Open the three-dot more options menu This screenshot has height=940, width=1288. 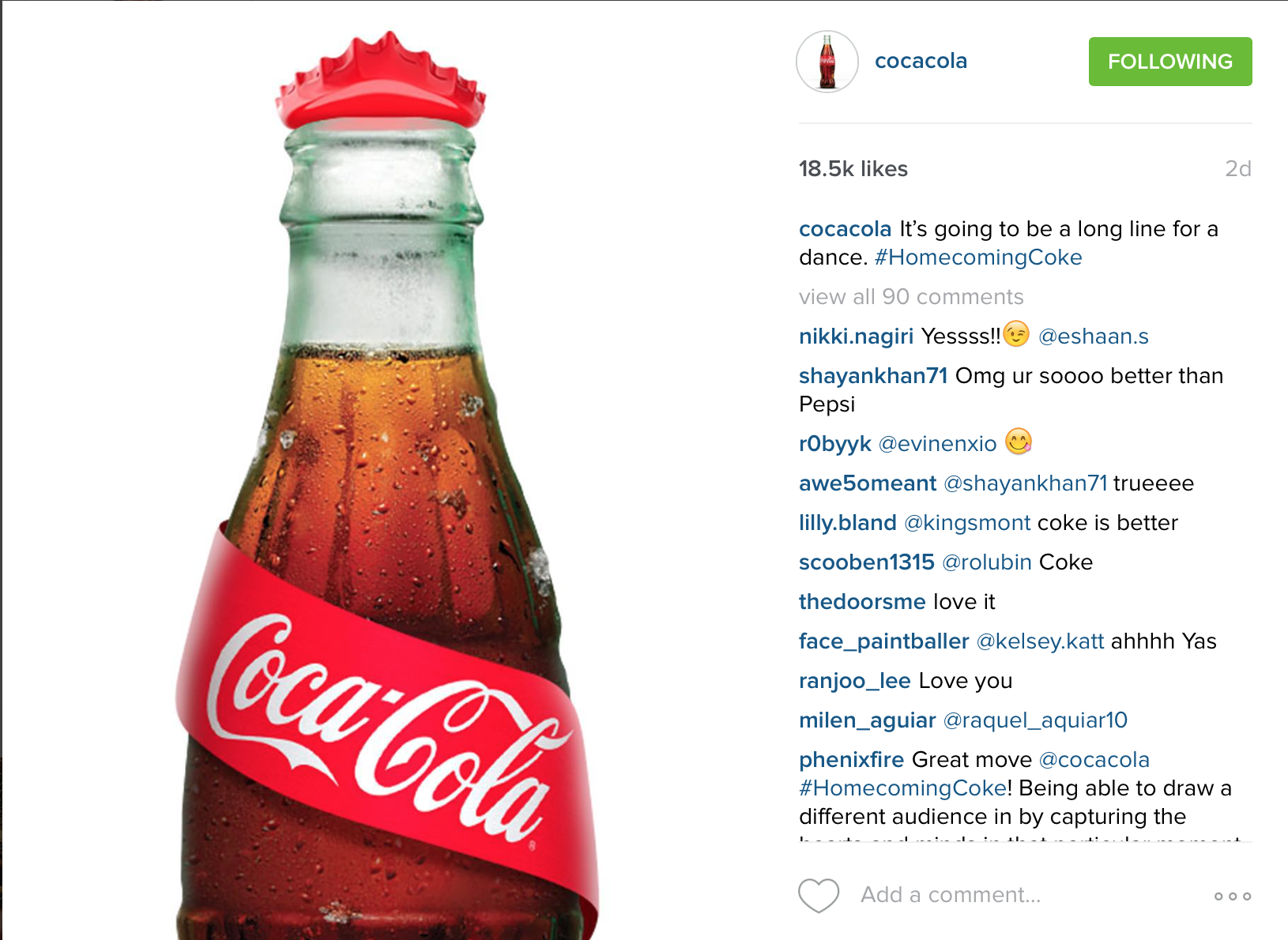[x=1232, y=896]
